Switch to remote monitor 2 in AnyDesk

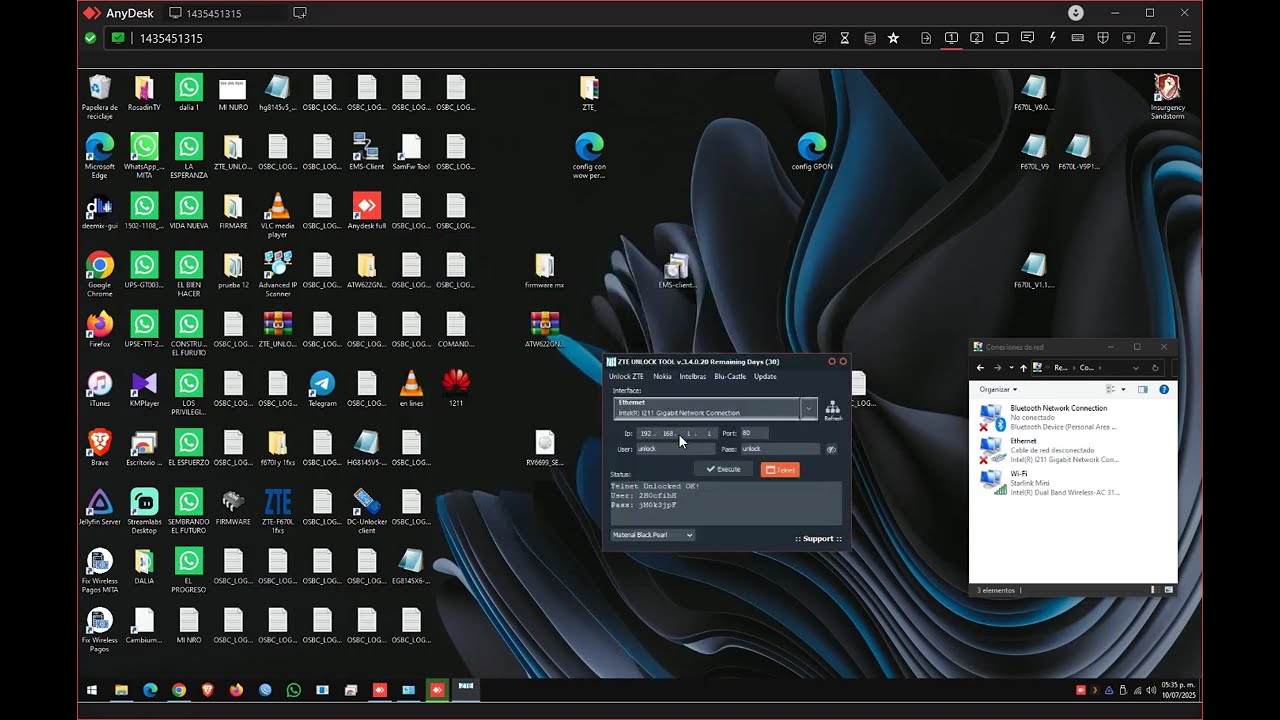[x=976, y=38]
